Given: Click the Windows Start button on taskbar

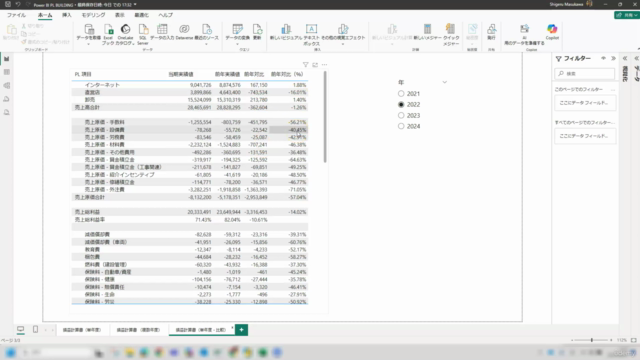Looking at the screenshot, I should (10, 353).
